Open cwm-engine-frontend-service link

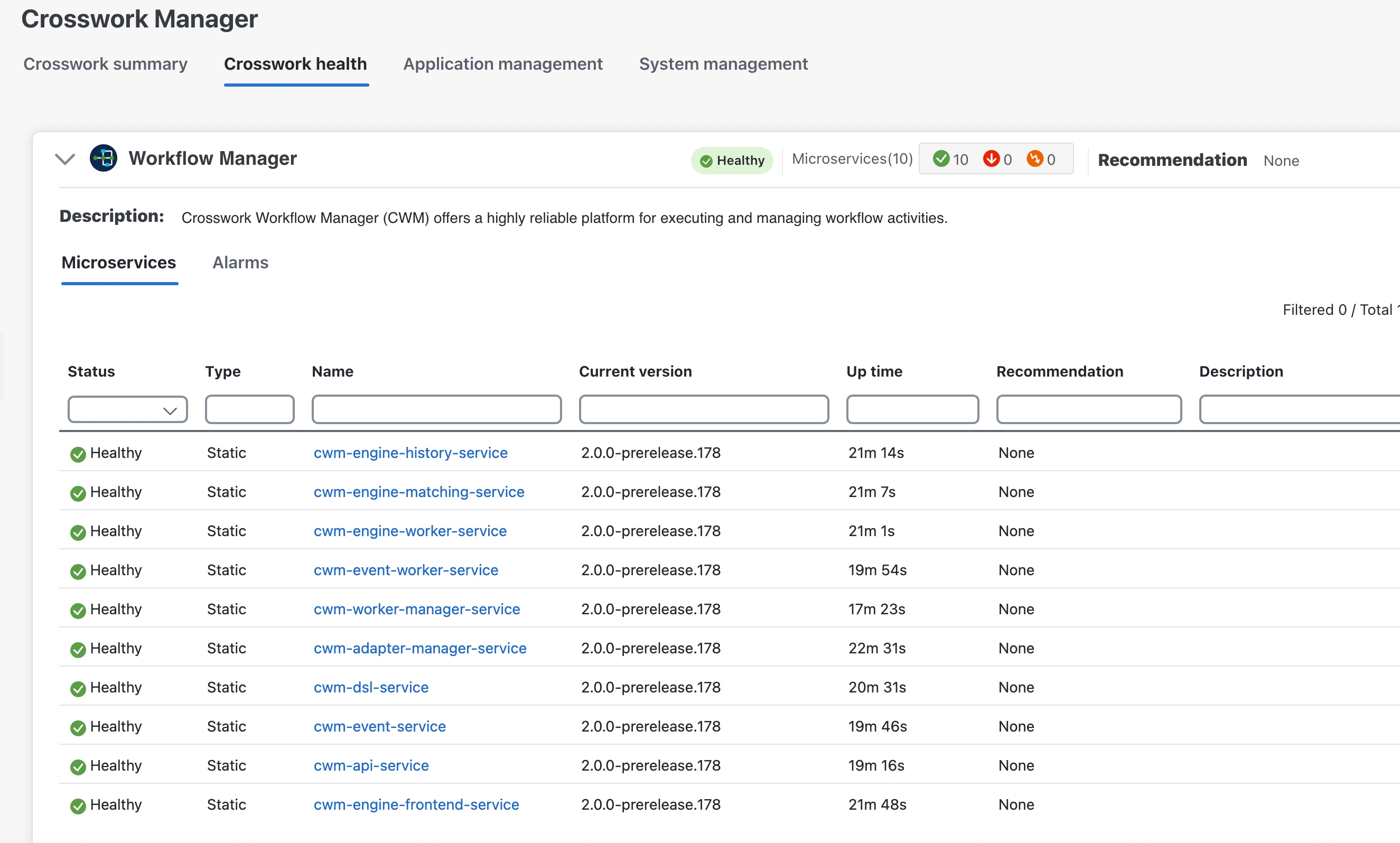tap(416, 804)
